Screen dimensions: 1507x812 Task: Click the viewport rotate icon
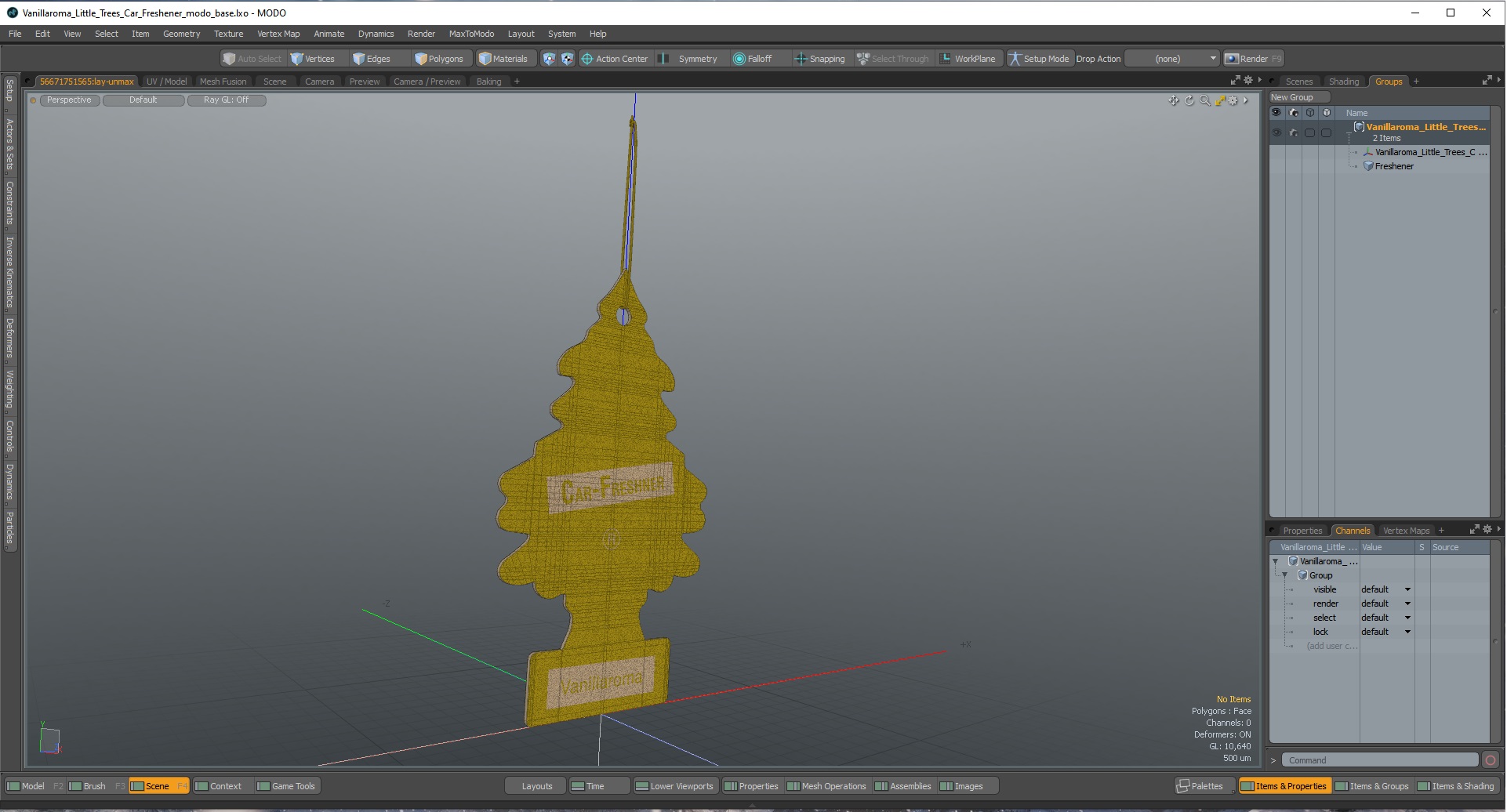(x=1189, y=100)
